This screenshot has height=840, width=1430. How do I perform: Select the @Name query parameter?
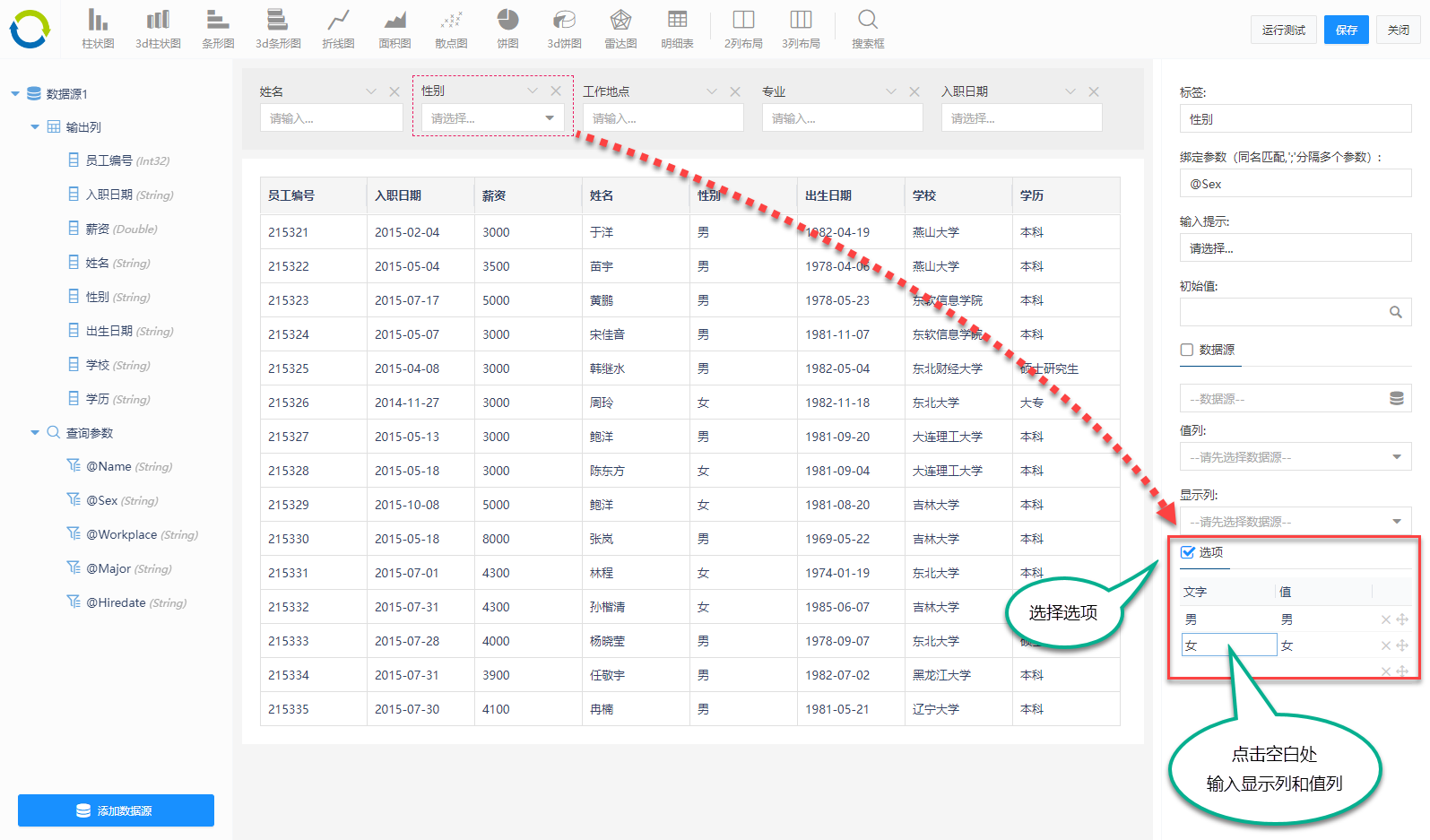coord(120,466)
